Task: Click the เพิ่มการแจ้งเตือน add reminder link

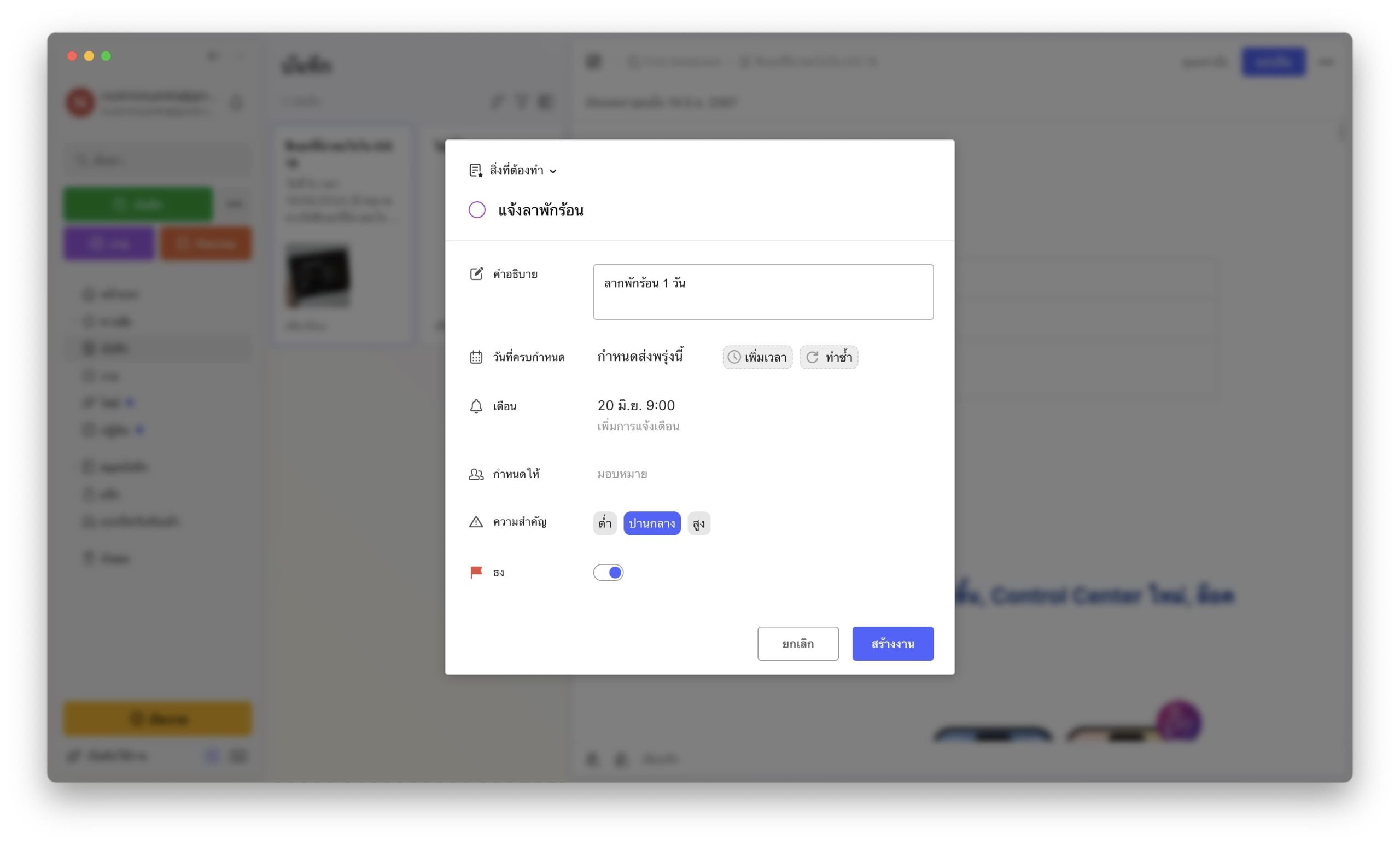Action: [x=638, y=427]
